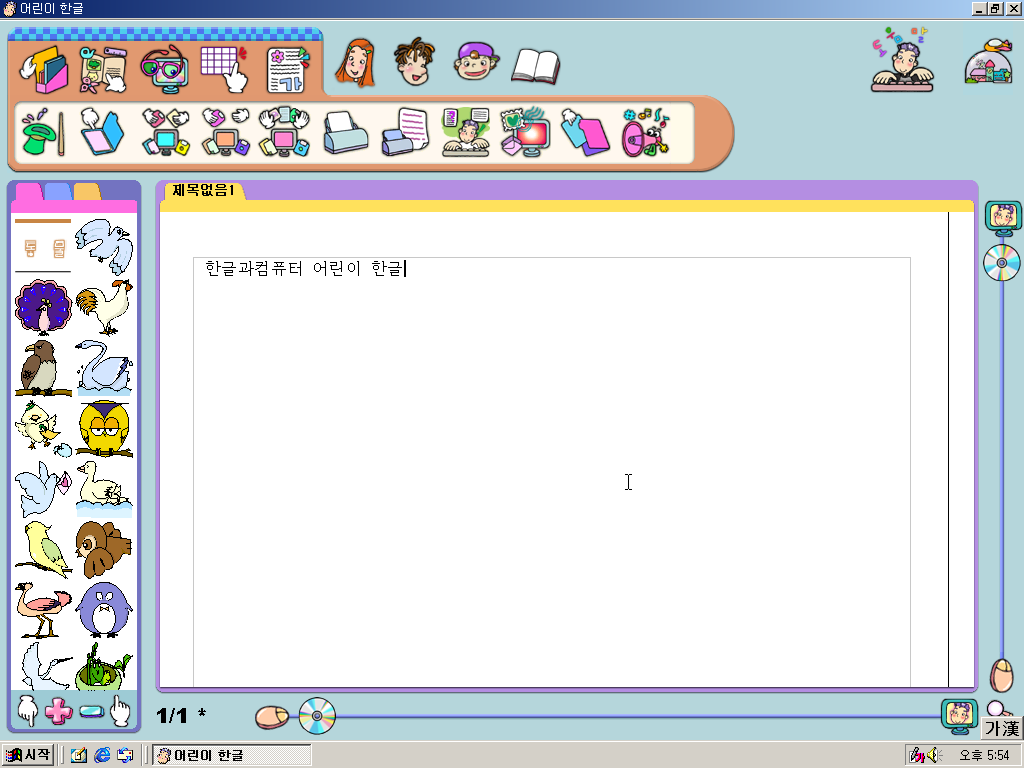The height and width of the screenshot is (768, 1024).
Task: Click the boy at keyboard icon
Action: click(x=466, y=132)
